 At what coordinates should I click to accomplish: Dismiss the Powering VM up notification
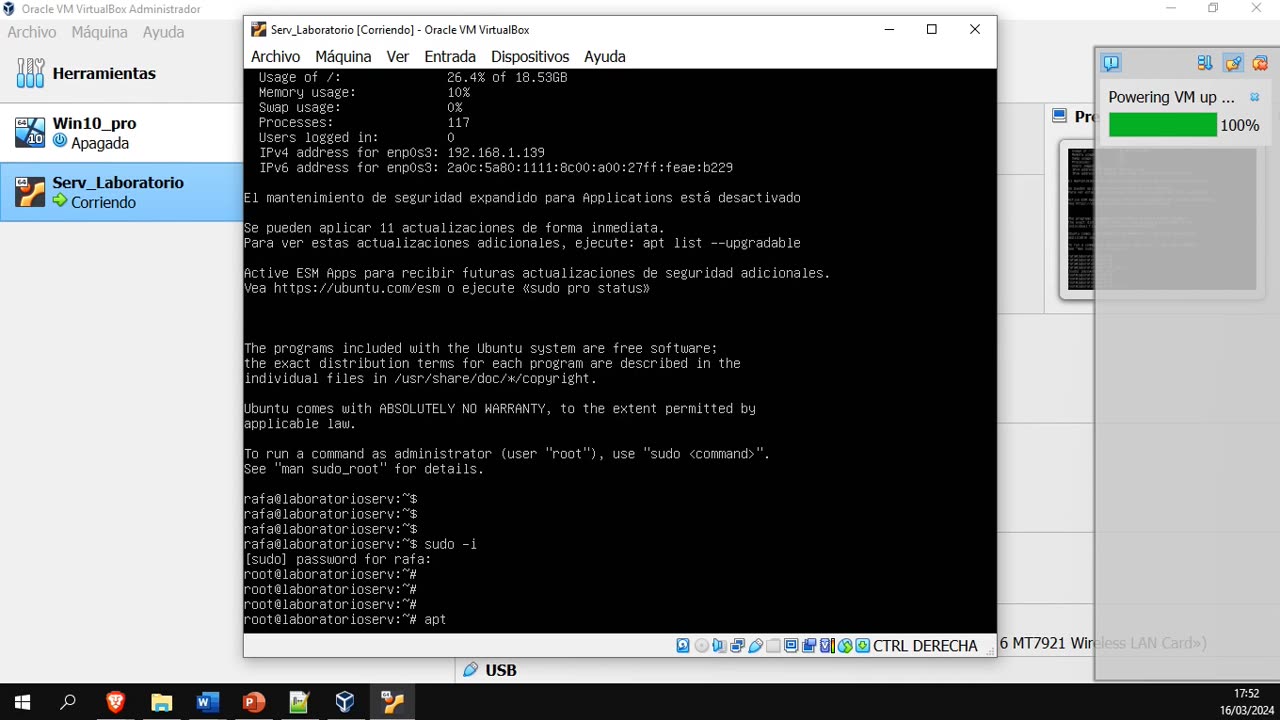pyautogui.click(x=1255, y=98)
